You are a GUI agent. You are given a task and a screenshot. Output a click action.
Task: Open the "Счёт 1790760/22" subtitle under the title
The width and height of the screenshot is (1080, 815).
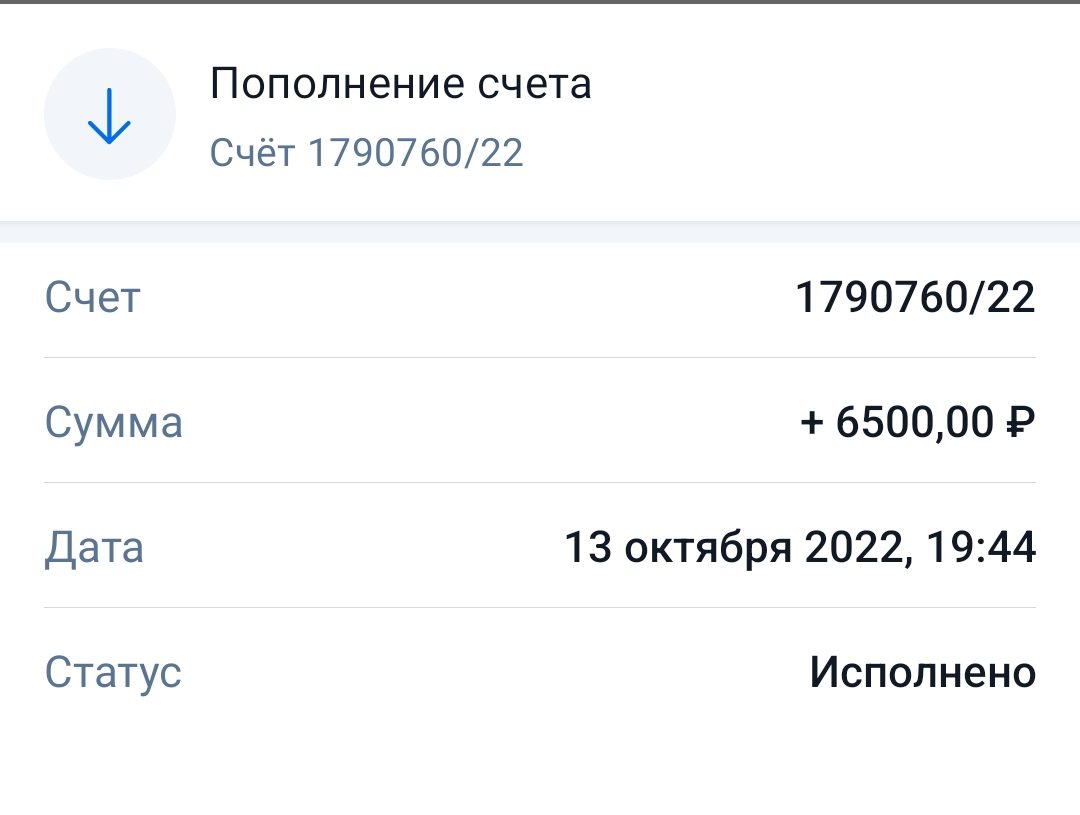click(x=366, y=154)
